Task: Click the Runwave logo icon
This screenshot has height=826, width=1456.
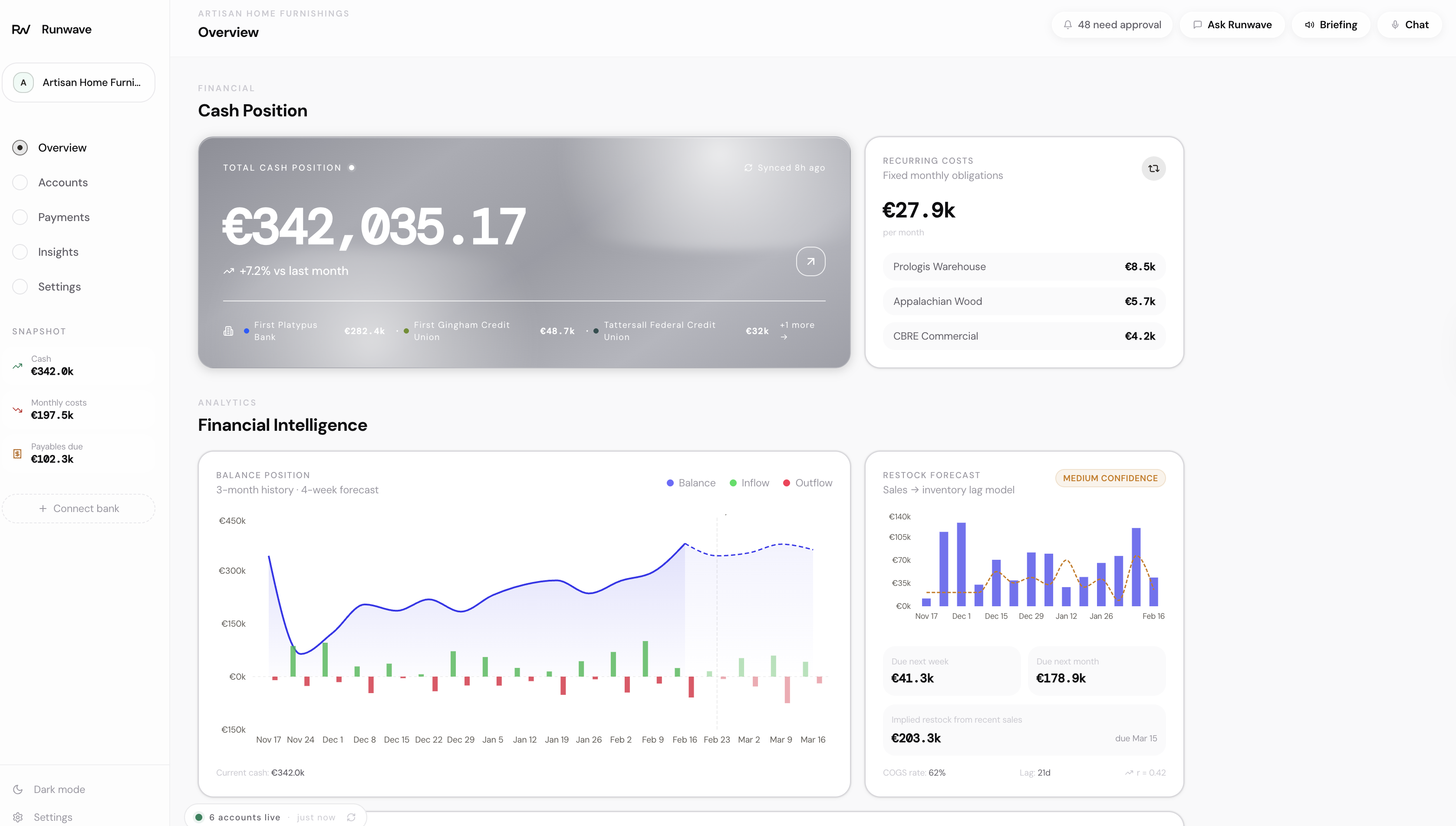Action: (21, 30)
